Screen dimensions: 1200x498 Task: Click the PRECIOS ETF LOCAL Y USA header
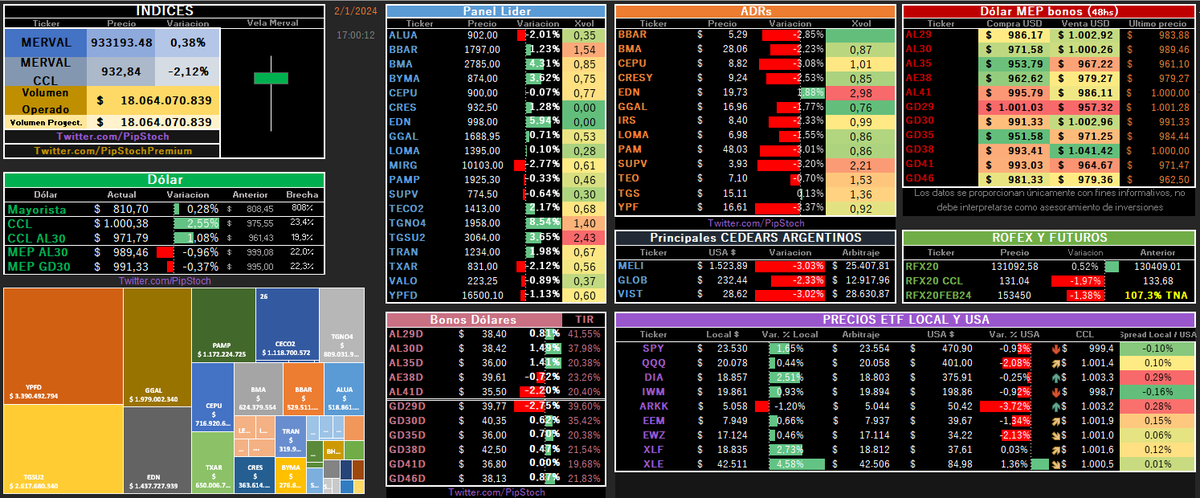[905, 319]
